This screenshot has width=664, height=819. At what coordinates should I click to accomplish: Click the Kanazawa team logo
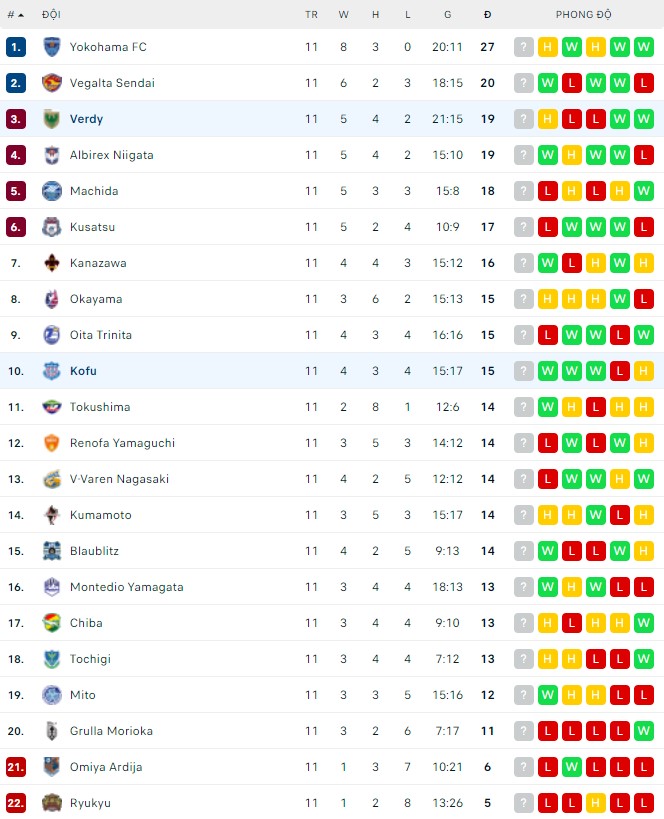(52, 263)
